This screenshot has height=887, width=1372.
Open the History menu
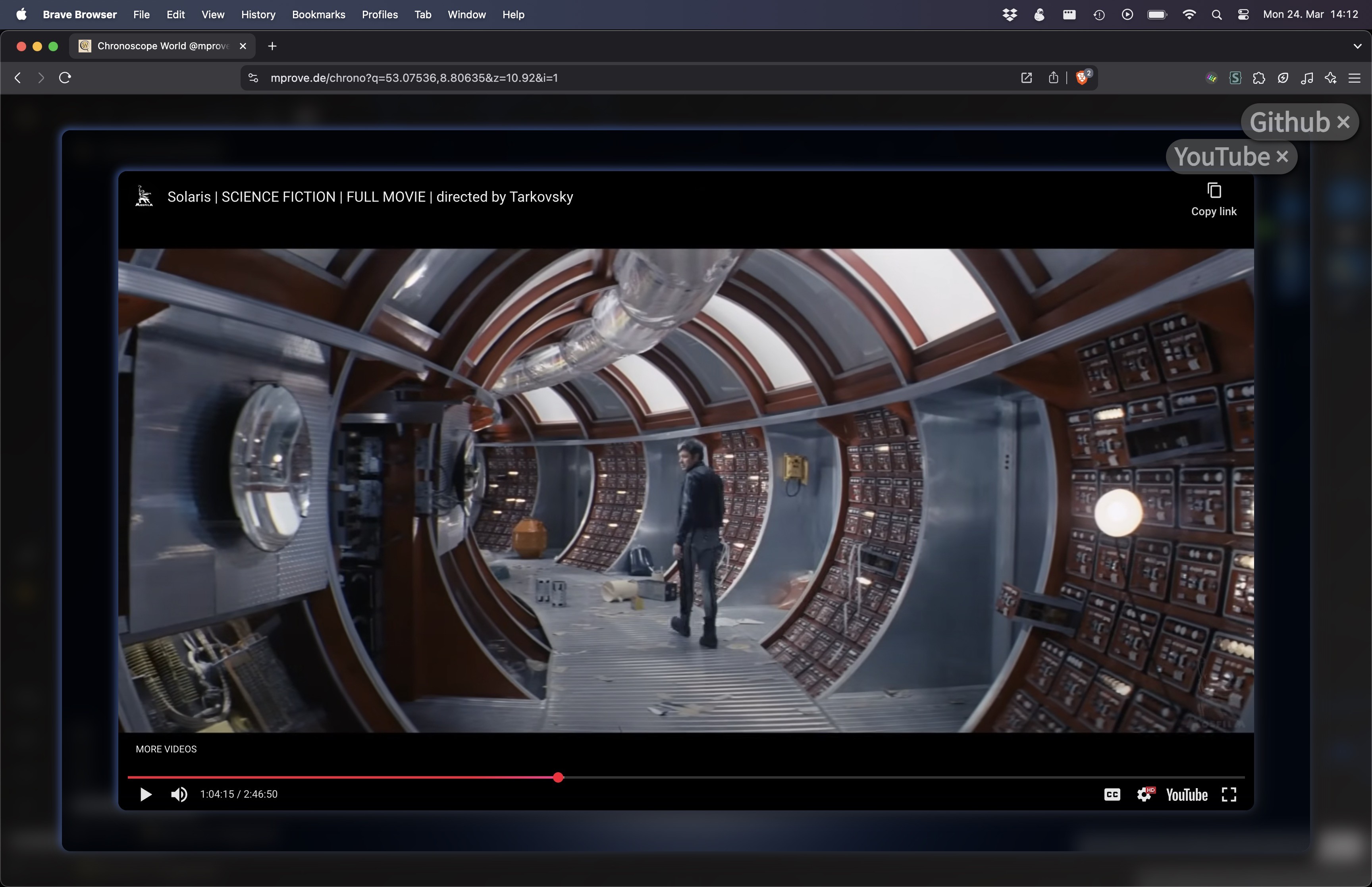coord(258,14)
